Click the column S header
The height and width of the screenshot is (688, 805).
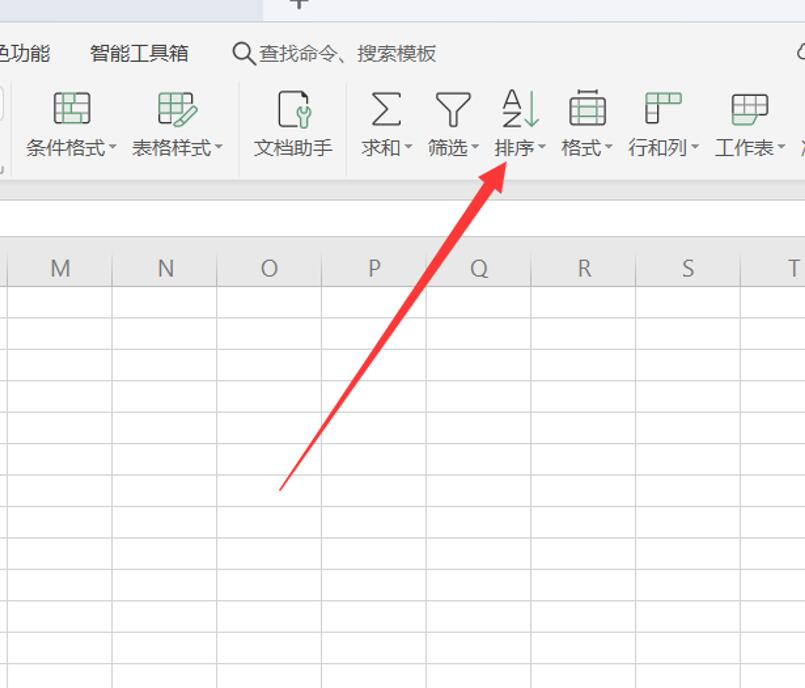(688, 268)
